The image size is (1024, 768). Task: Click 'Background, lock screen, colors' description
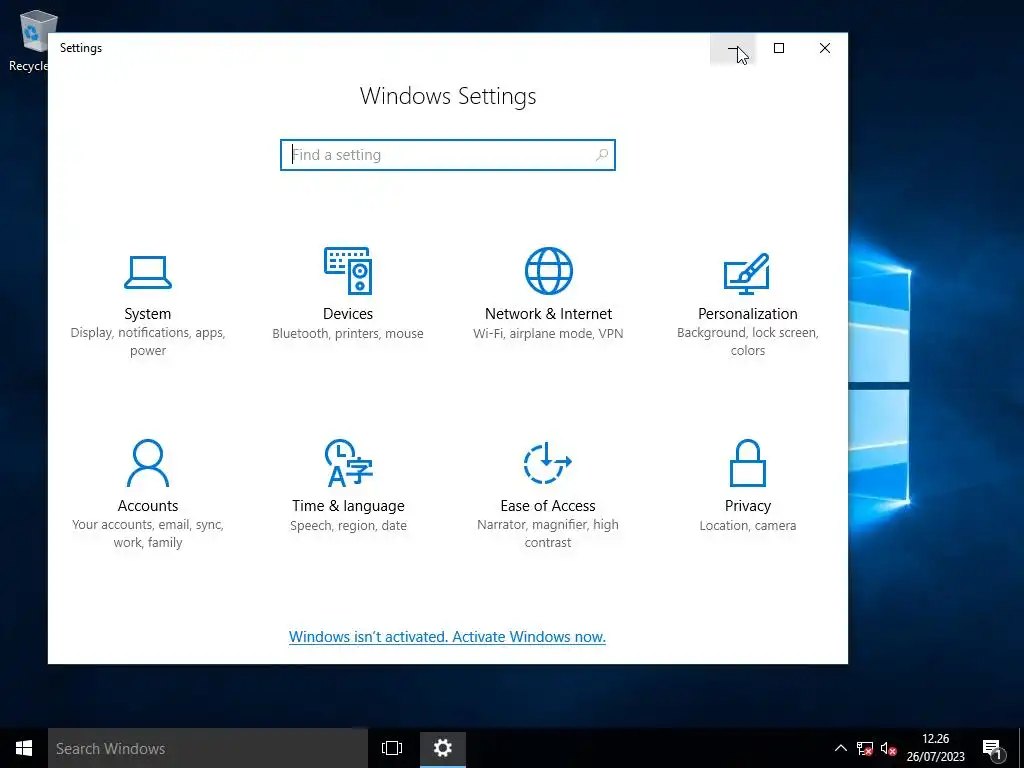click(x=748, y=342)
